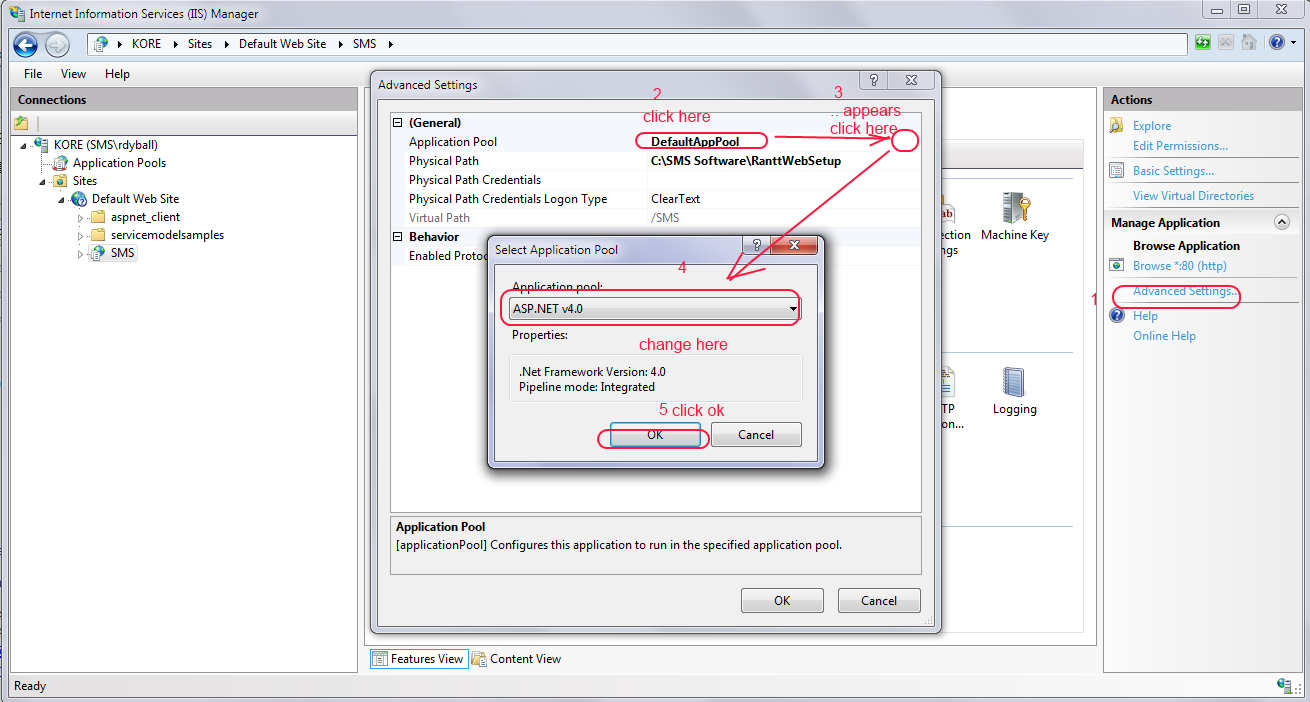1310x702 pixels.
Task: Click the refresh icon in address bar
Action: coord(1203,43)
